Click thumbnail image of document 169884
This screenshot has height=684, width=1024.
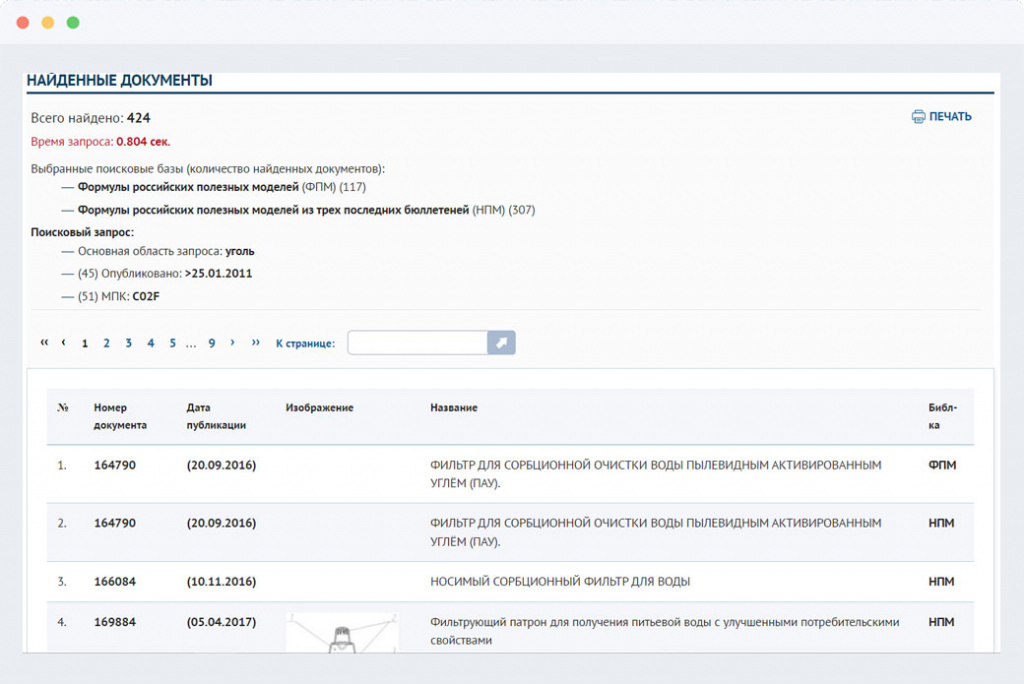342,634
